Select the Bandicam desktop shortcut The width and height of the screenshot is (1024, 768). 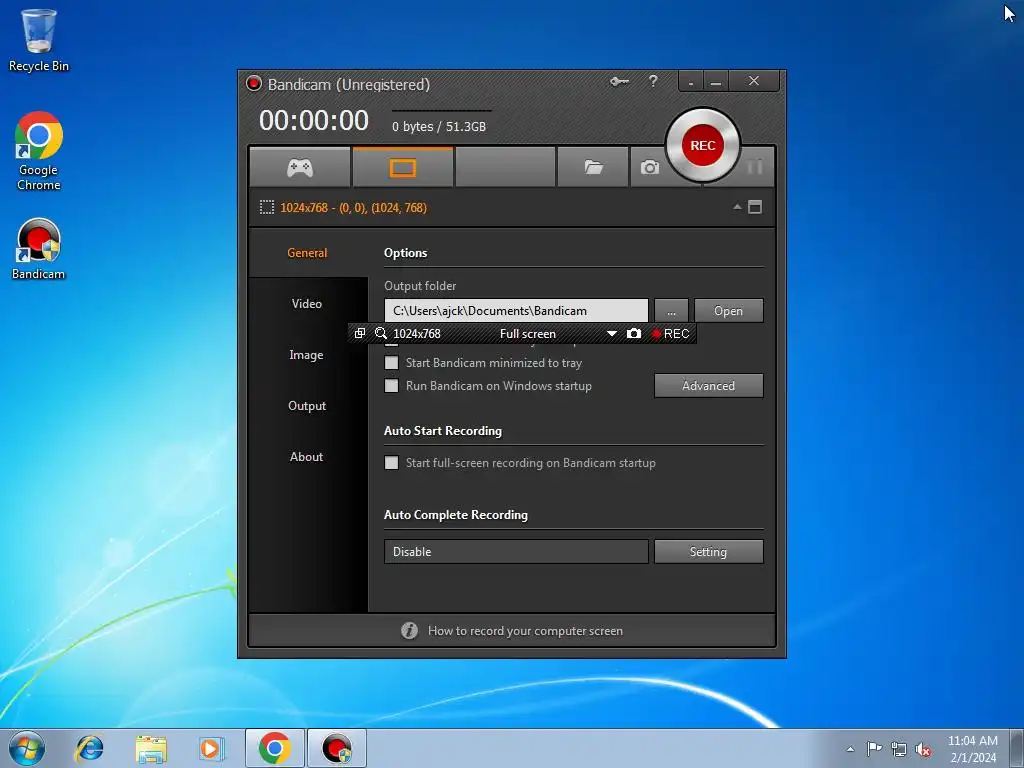click(39, 249)
